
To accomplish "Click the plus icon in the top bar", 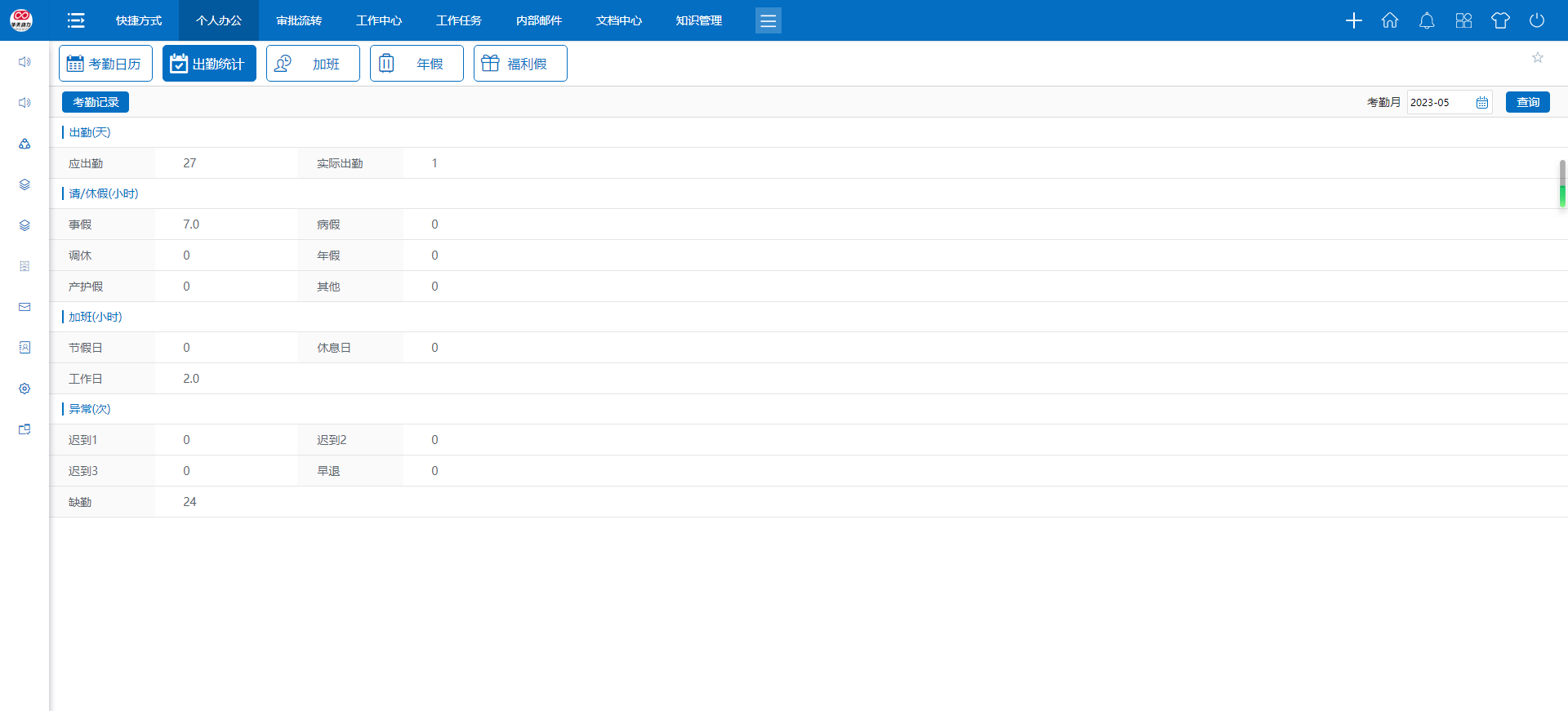I will click(x=1353, y=20).
